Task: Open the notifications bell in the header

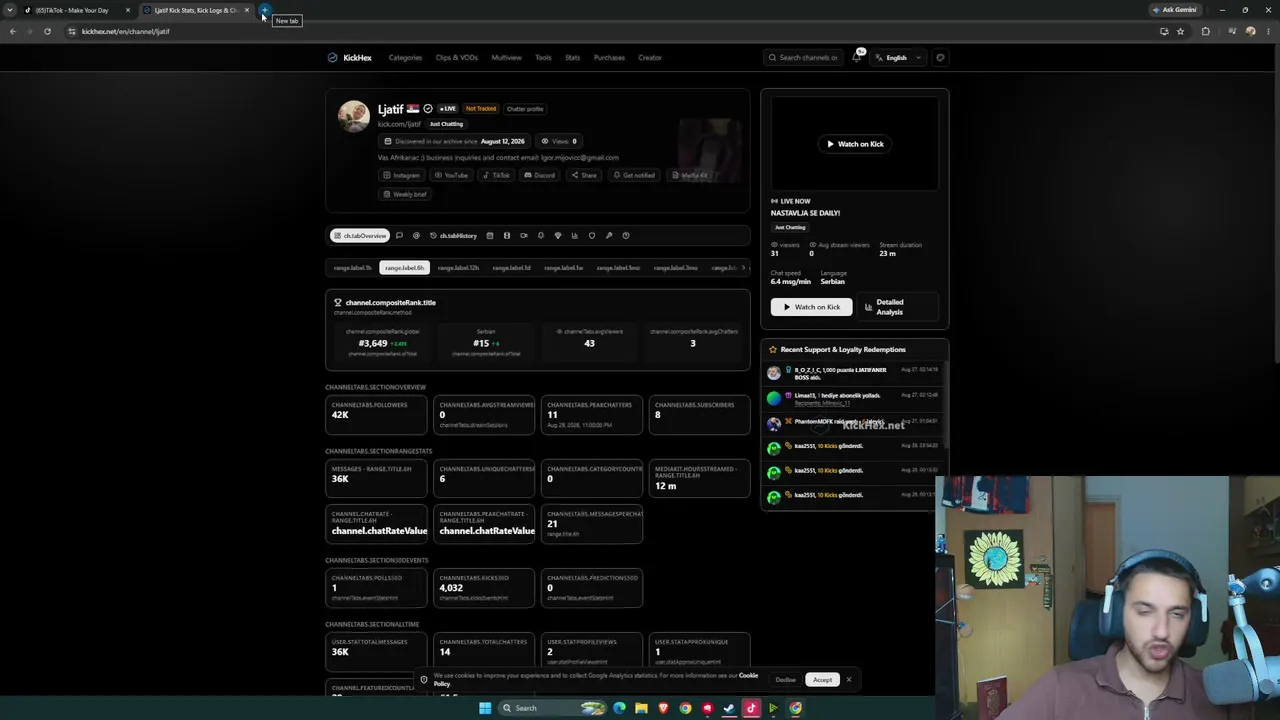Action: [x=856, y=57]
